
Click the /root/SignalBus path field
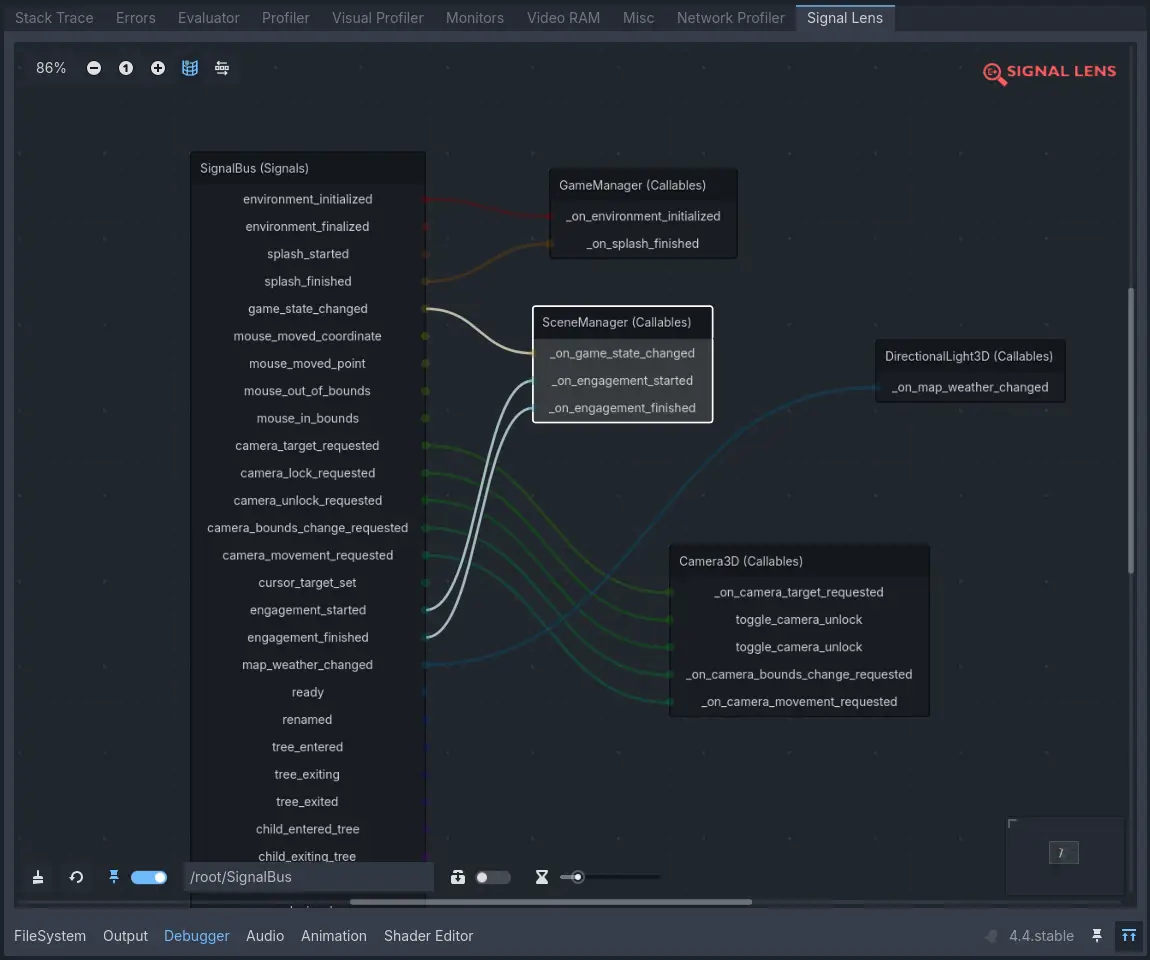coord(310,877)
